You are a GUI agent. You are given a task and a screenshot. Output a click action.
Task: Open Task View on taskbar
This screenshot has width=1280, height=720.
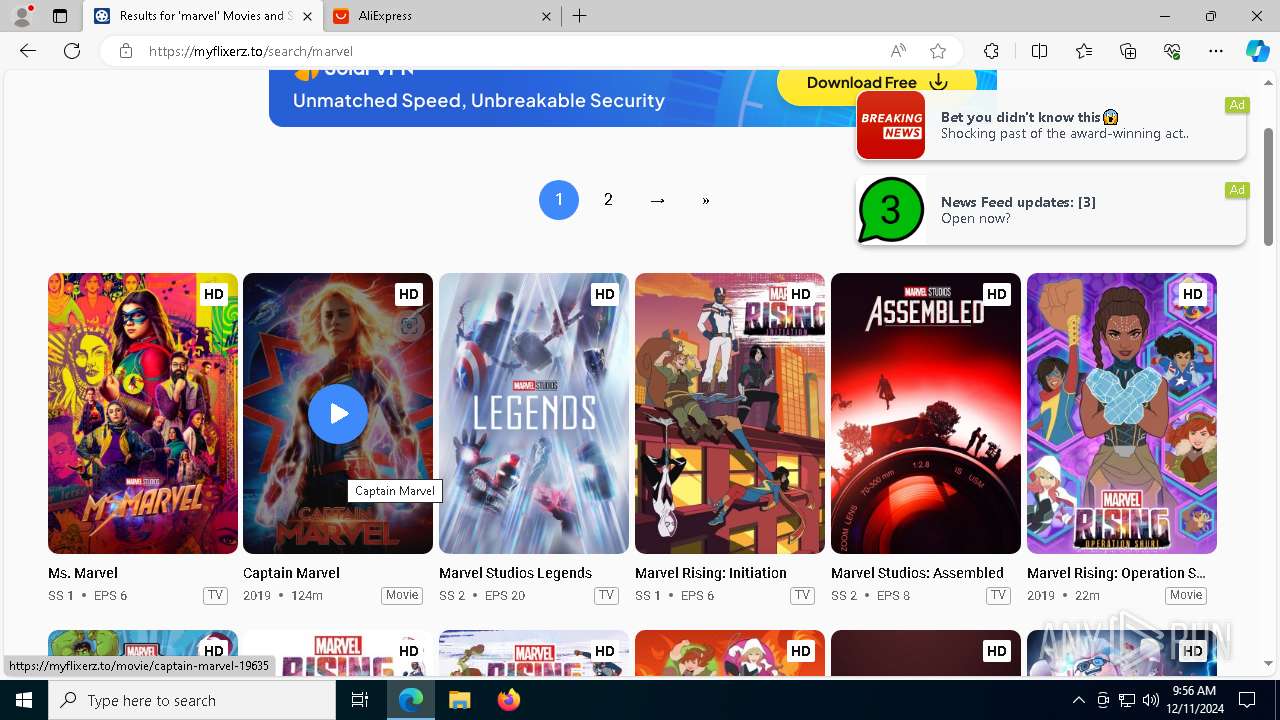(360, 700)
